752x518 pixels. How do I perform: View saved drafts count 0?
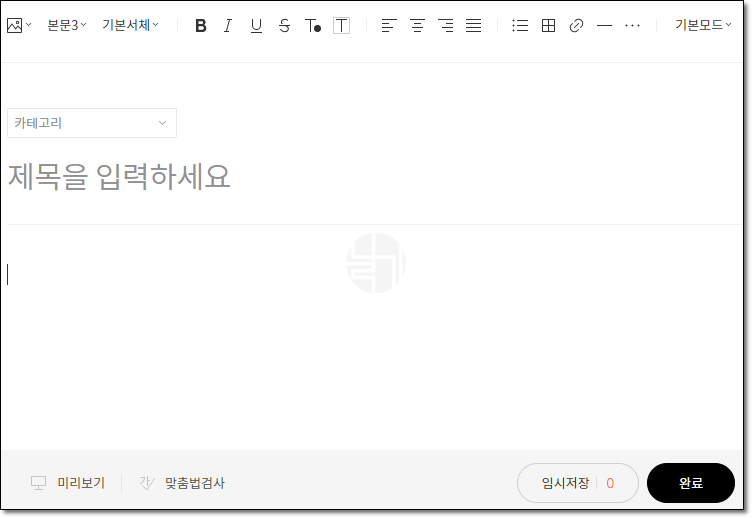point(610,483)
